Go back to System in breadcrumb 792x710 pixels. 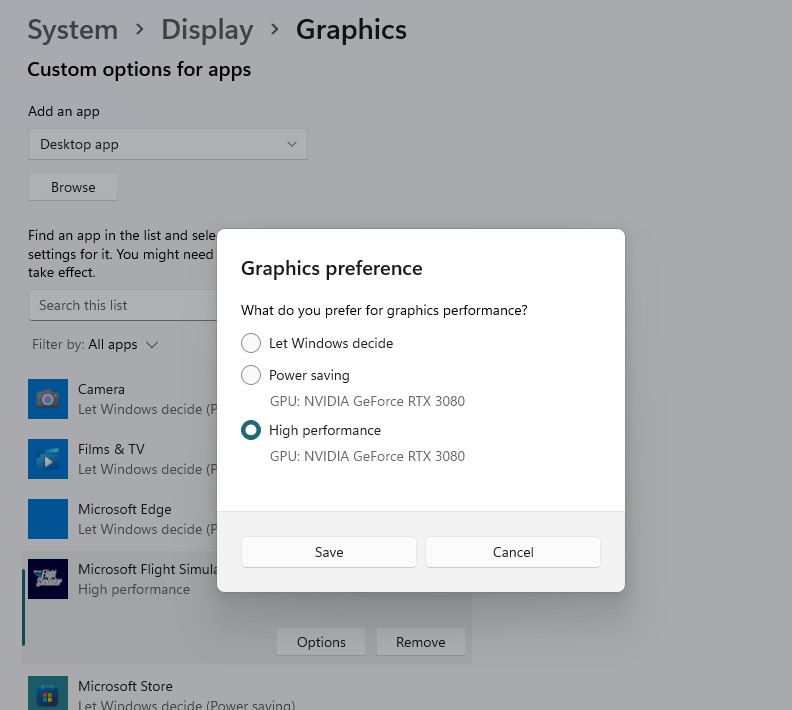coord(73,30)
